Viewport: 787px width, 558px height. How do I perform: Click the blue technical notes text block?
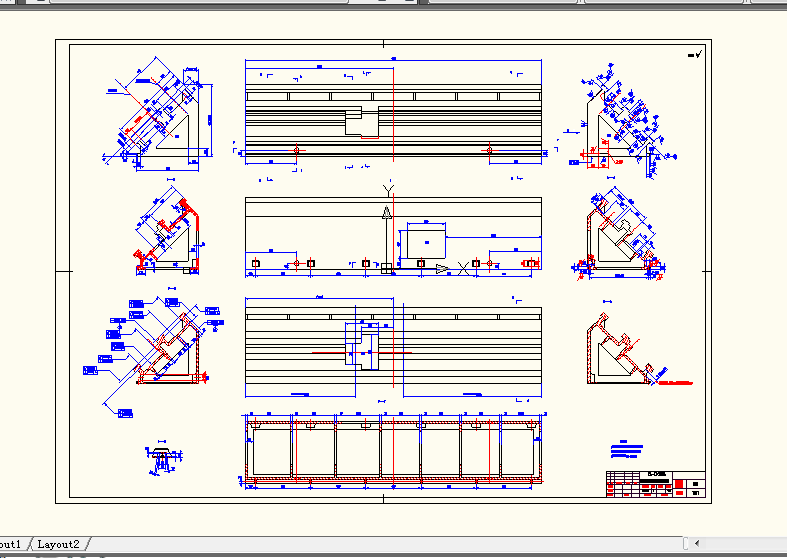[626, 449]
